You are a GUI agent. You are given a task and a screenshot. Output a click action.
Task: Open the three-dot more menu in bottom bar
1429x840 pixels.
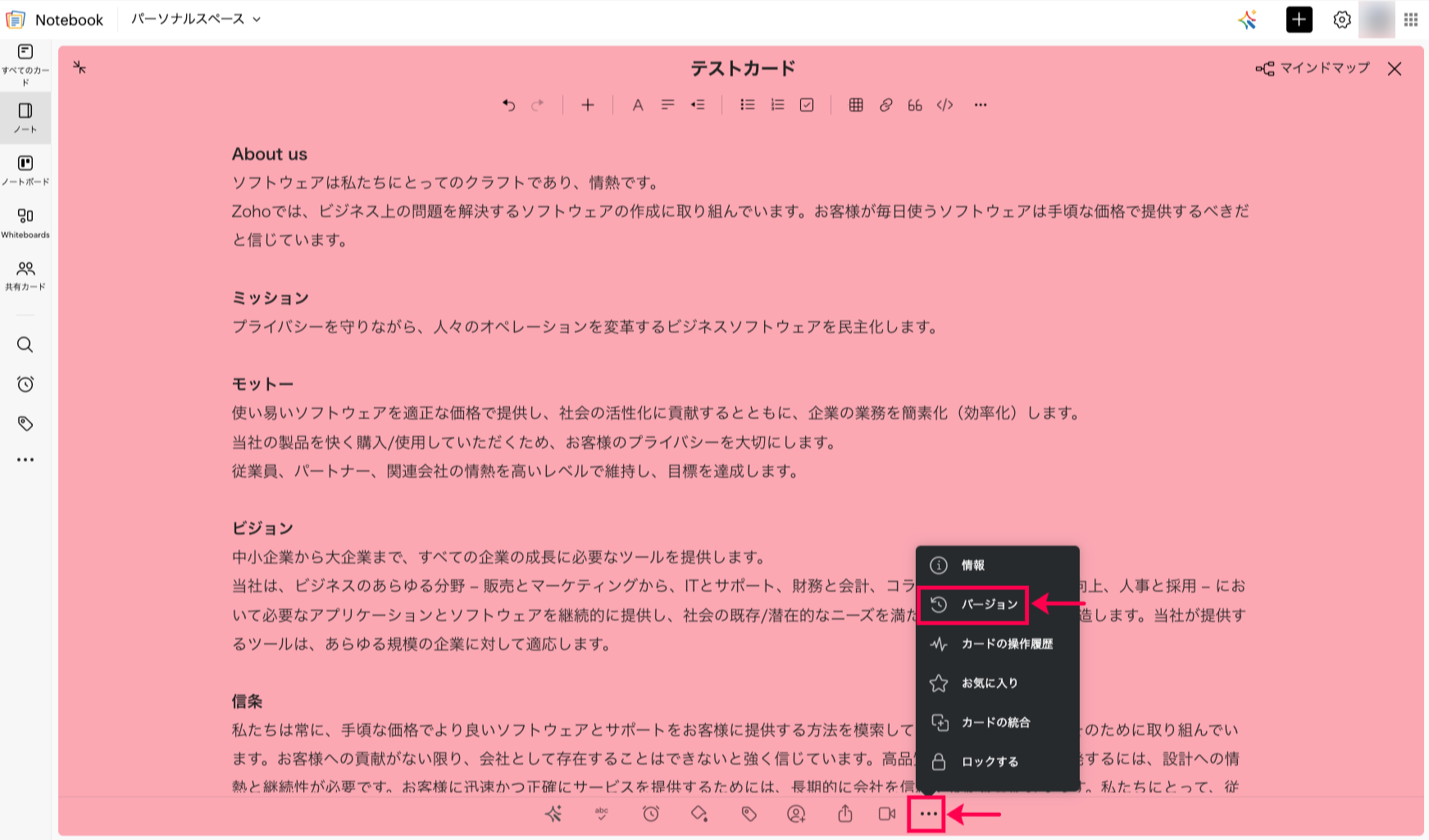click(927, 814)
